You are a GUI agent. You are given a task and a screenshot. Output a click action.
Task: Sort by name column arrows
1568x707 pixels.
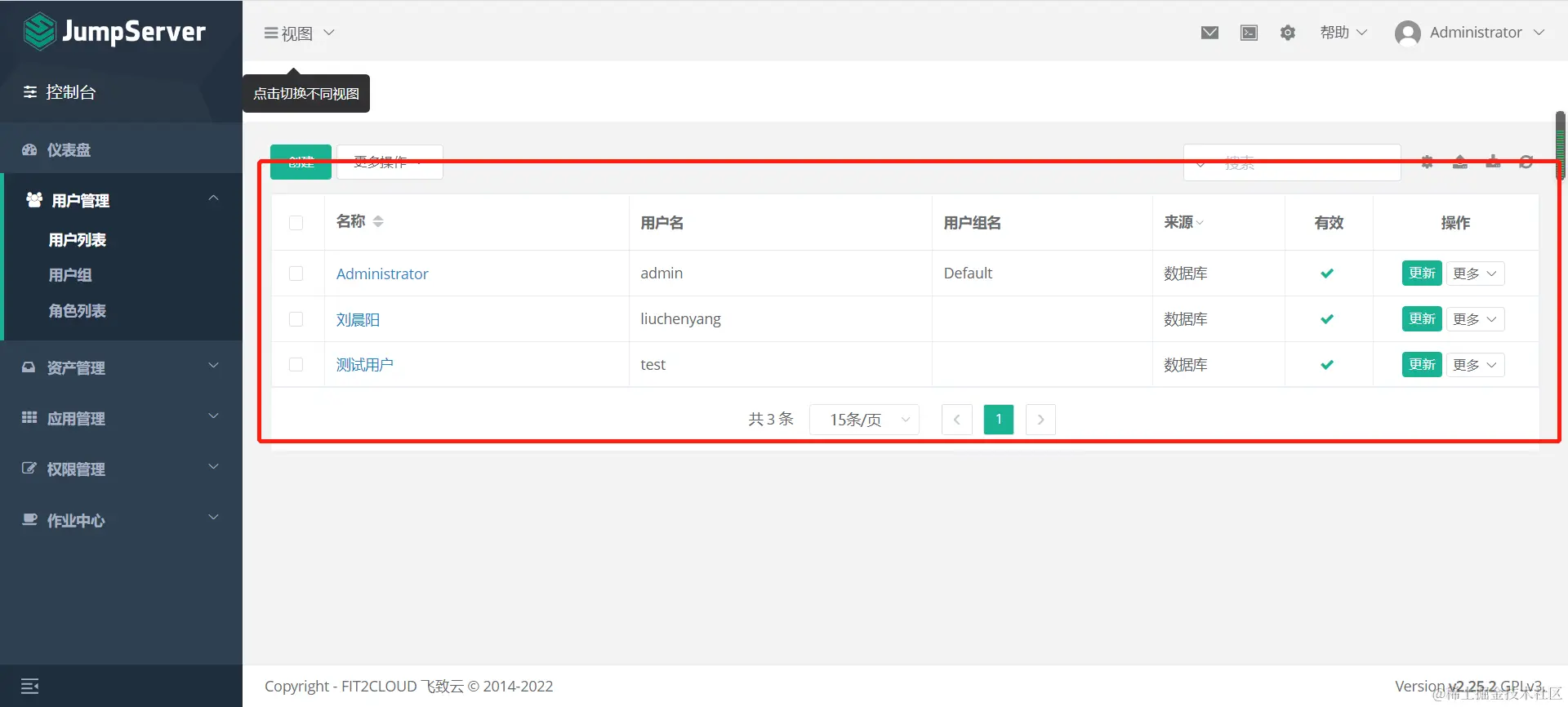click(378, 221)
